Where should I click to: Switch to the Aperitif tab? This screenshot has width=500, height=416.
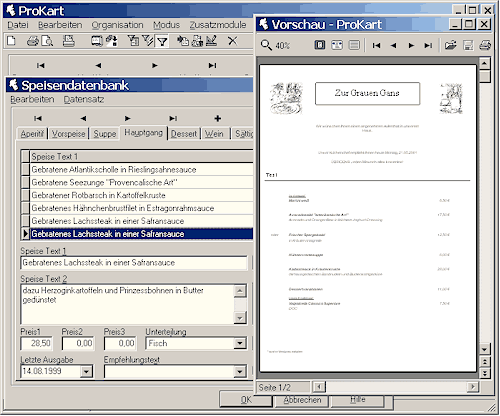(32, 134)
